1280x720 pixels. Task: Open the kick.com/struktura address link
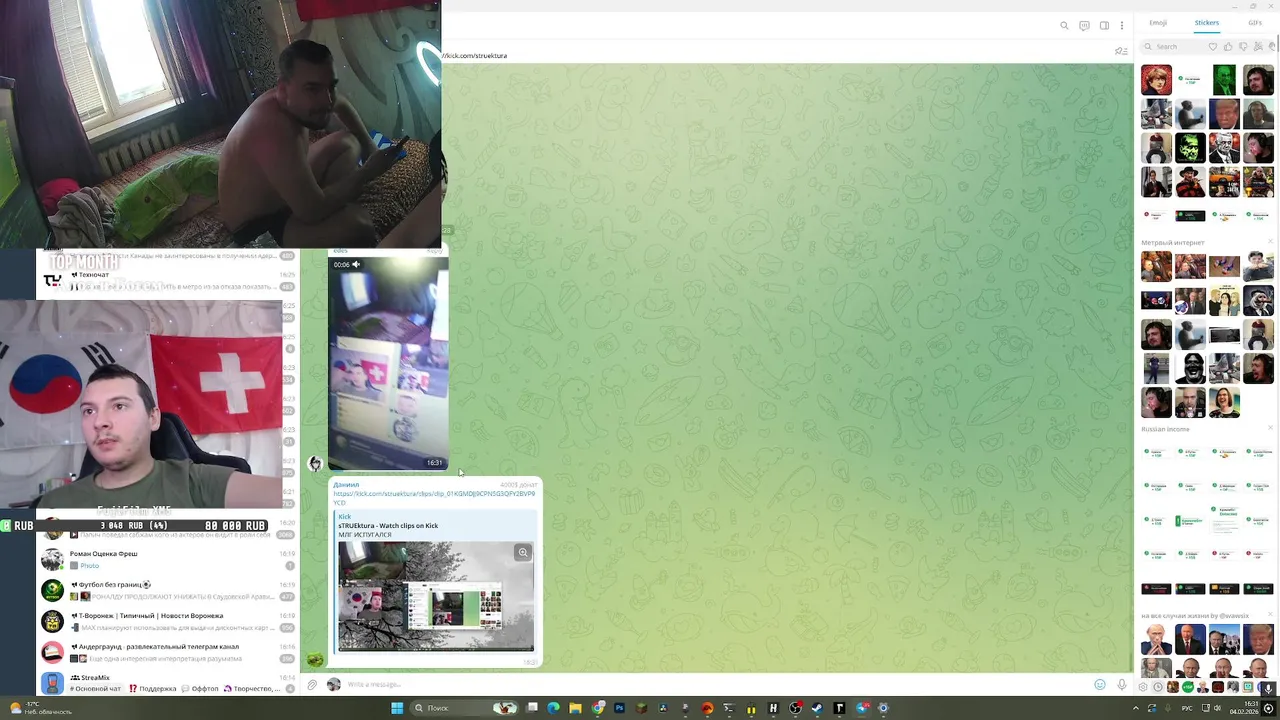coord(475,56)
